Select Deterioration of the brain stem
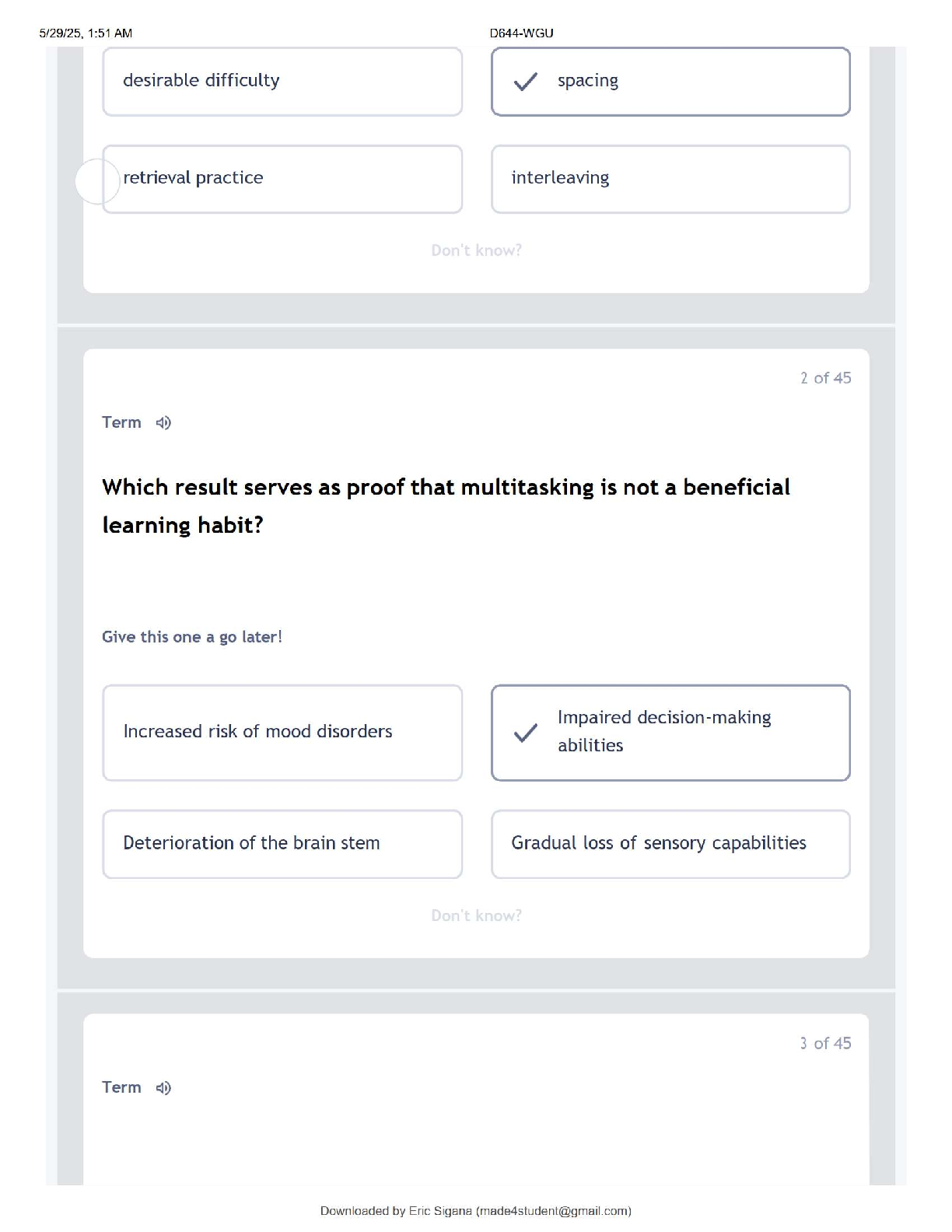 282,844
